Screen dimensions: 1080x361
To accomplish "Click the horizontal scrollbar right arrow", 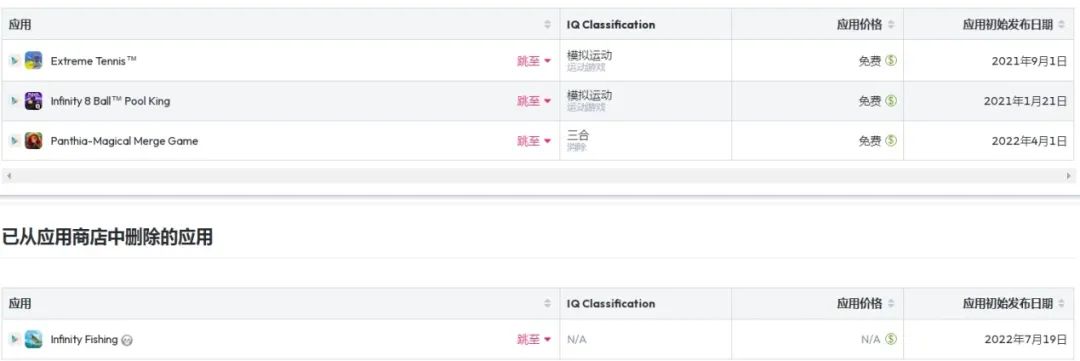I will click(1068, 176).
